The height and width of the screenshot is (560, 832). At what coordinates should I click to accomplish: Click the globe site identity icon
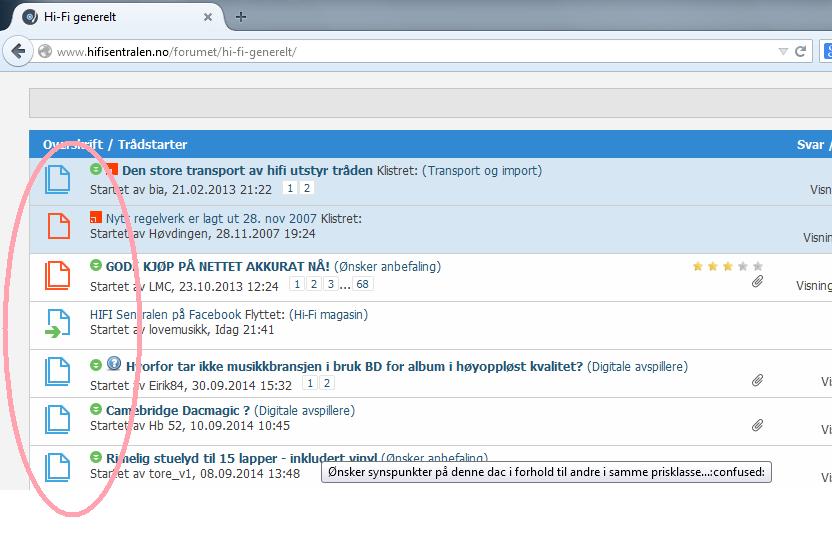(46, 51)
